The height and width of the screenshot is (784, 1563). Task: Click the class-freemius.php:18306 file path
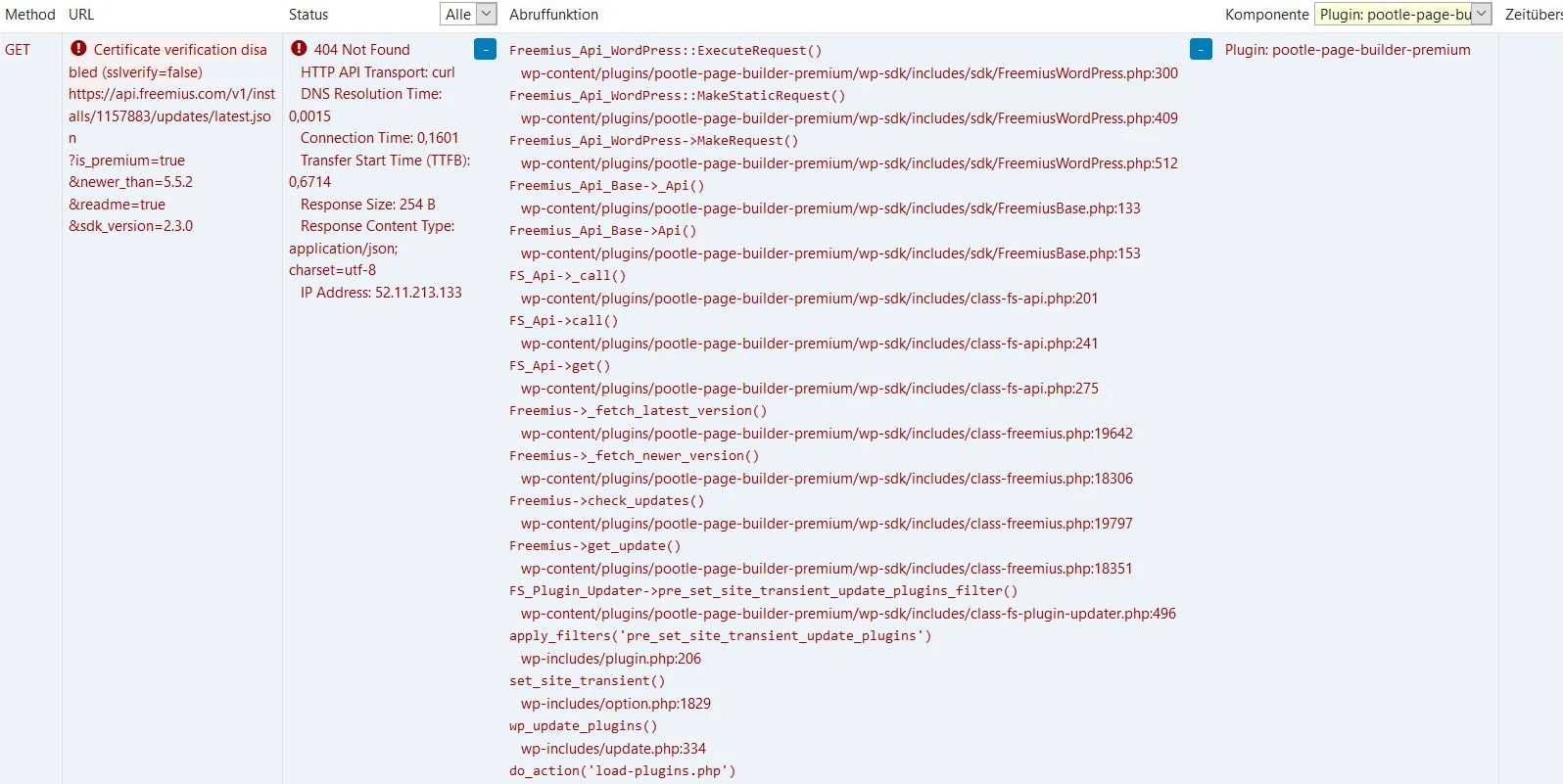[x=827, y=479]
